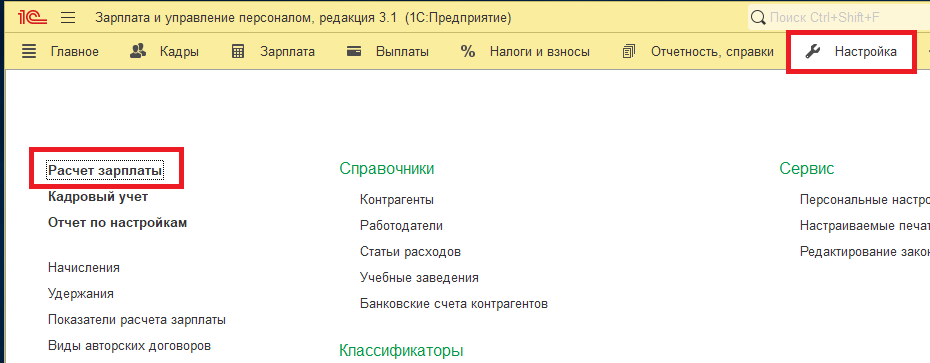Open Банковские счета контрагентов

(x=454, y=304)
